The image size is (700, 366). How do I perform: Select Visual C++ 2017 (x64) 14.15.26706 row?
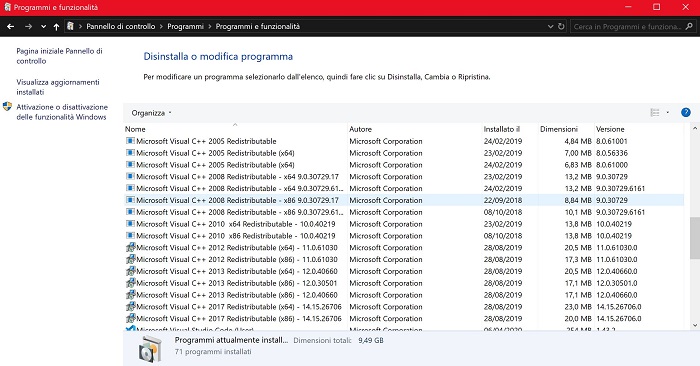coord(404,307)
